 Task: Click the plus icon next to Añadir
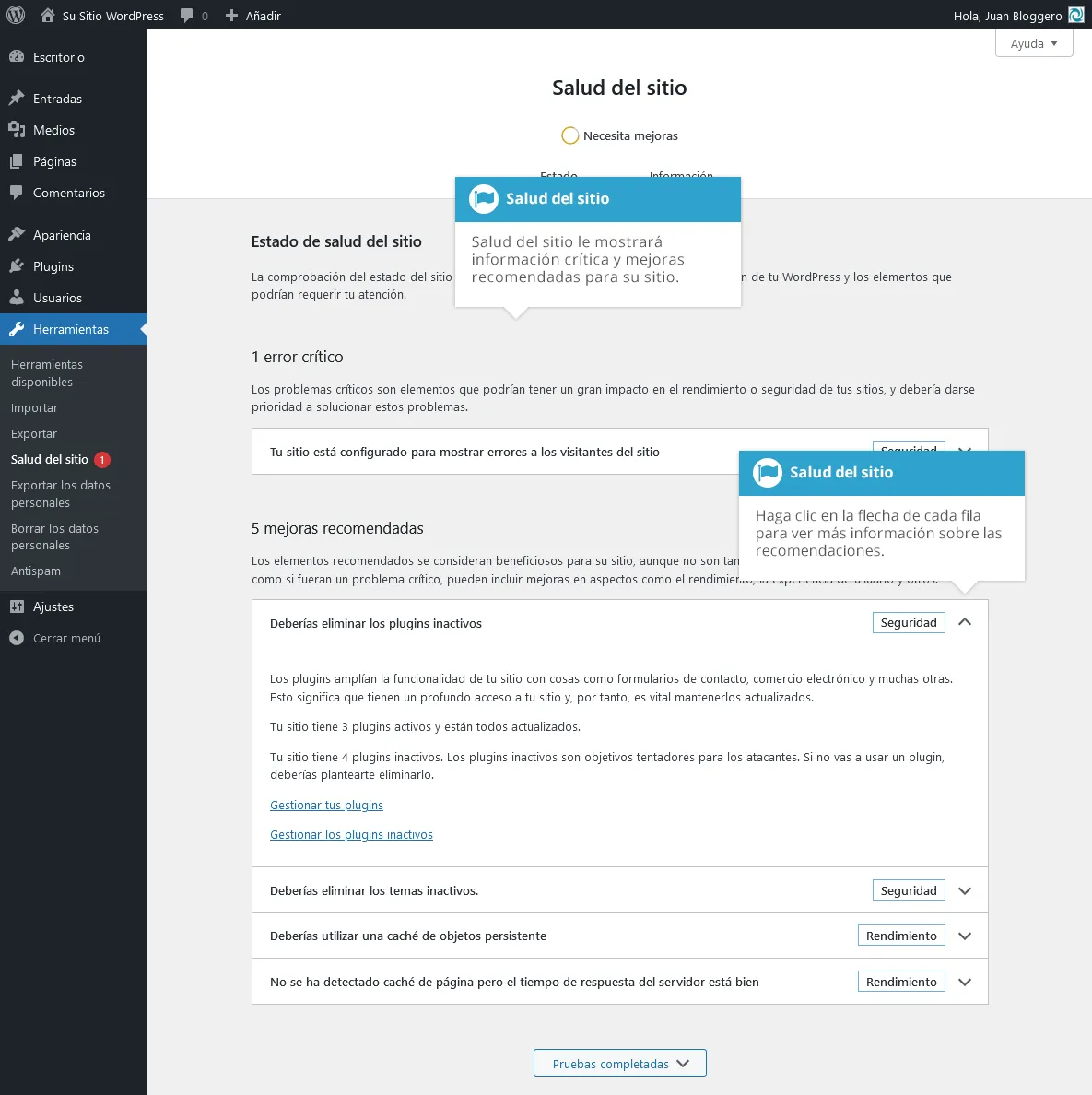[232, 16]
